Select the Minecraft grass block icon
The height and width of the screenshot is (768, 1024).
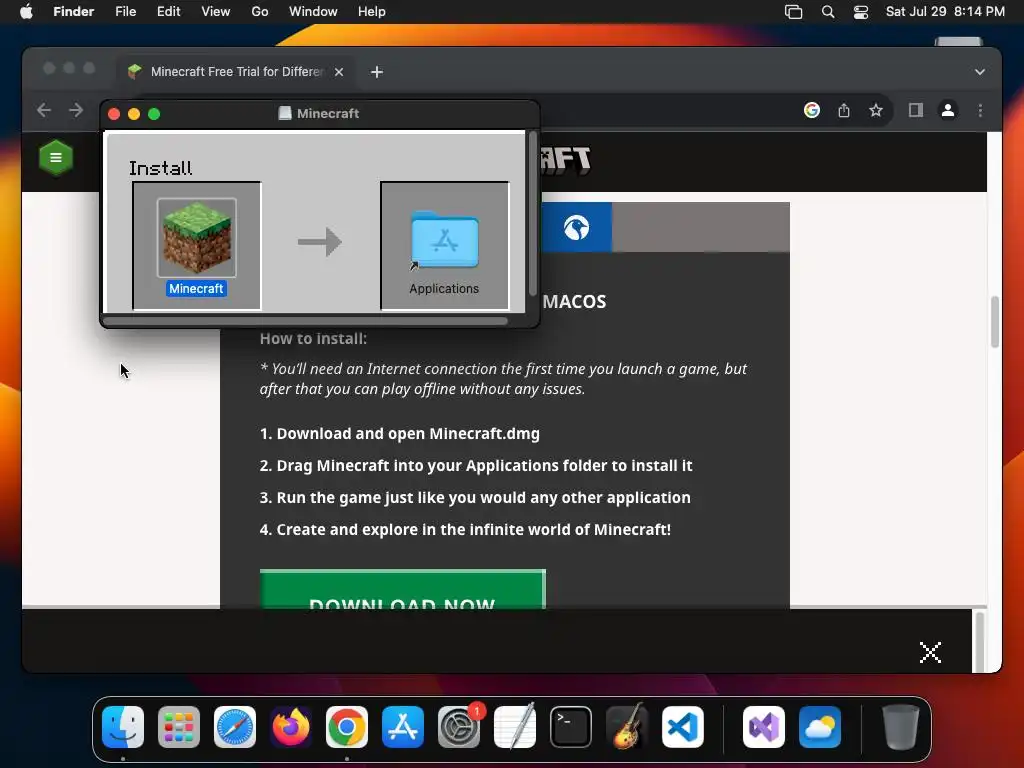click(197, 238)
